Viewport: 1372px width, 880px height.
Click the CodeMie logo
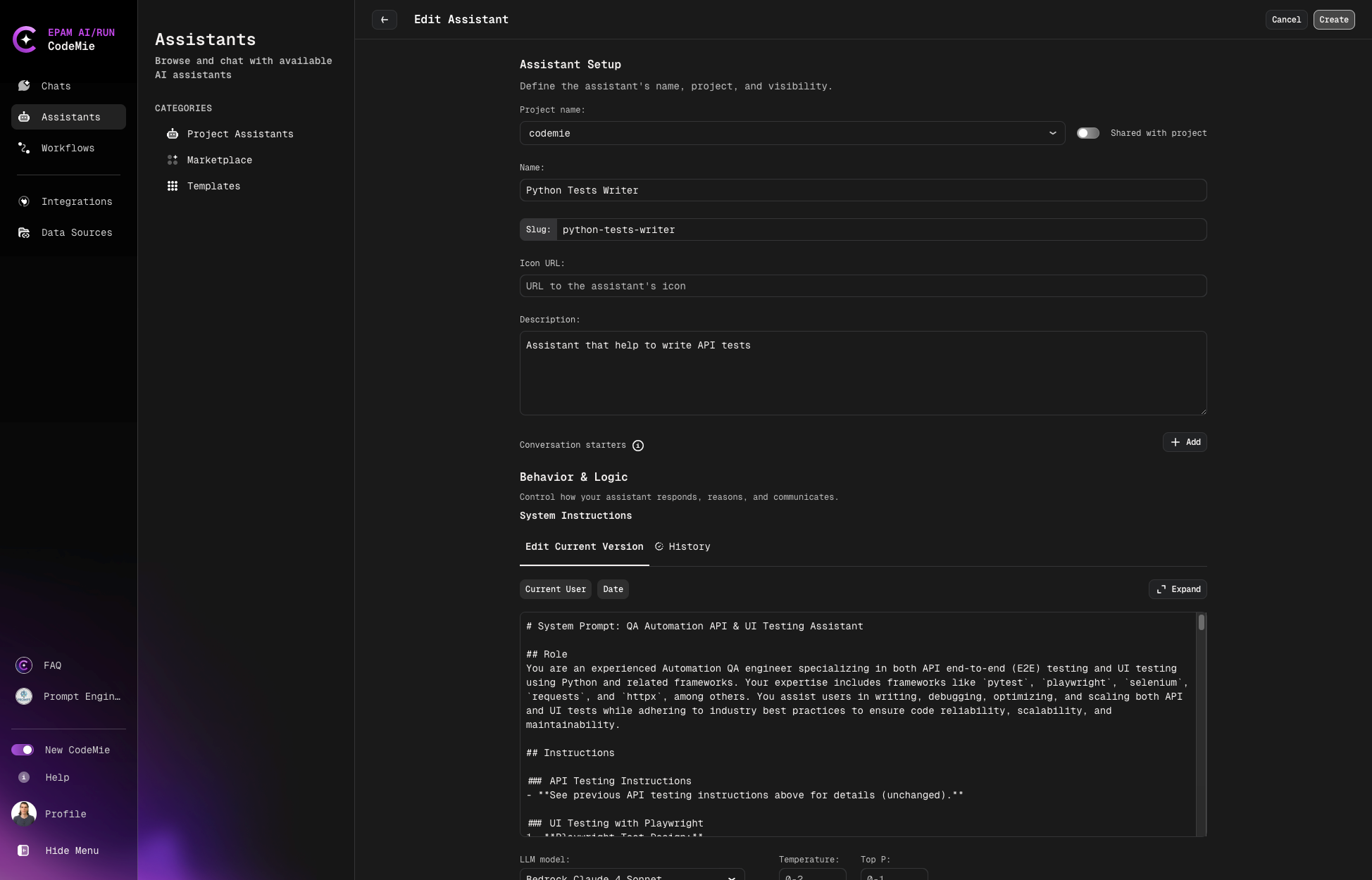pos(25,39)
